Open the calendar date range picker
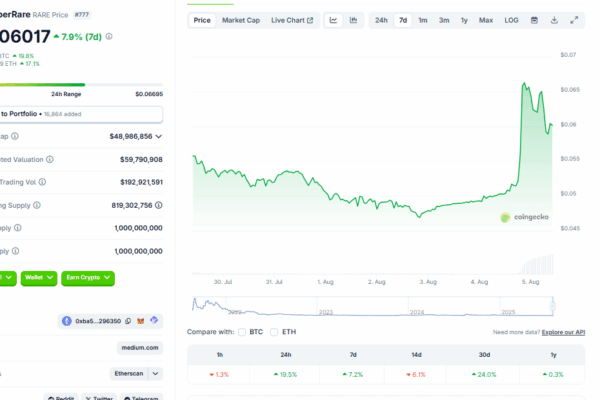 [534, 20]
